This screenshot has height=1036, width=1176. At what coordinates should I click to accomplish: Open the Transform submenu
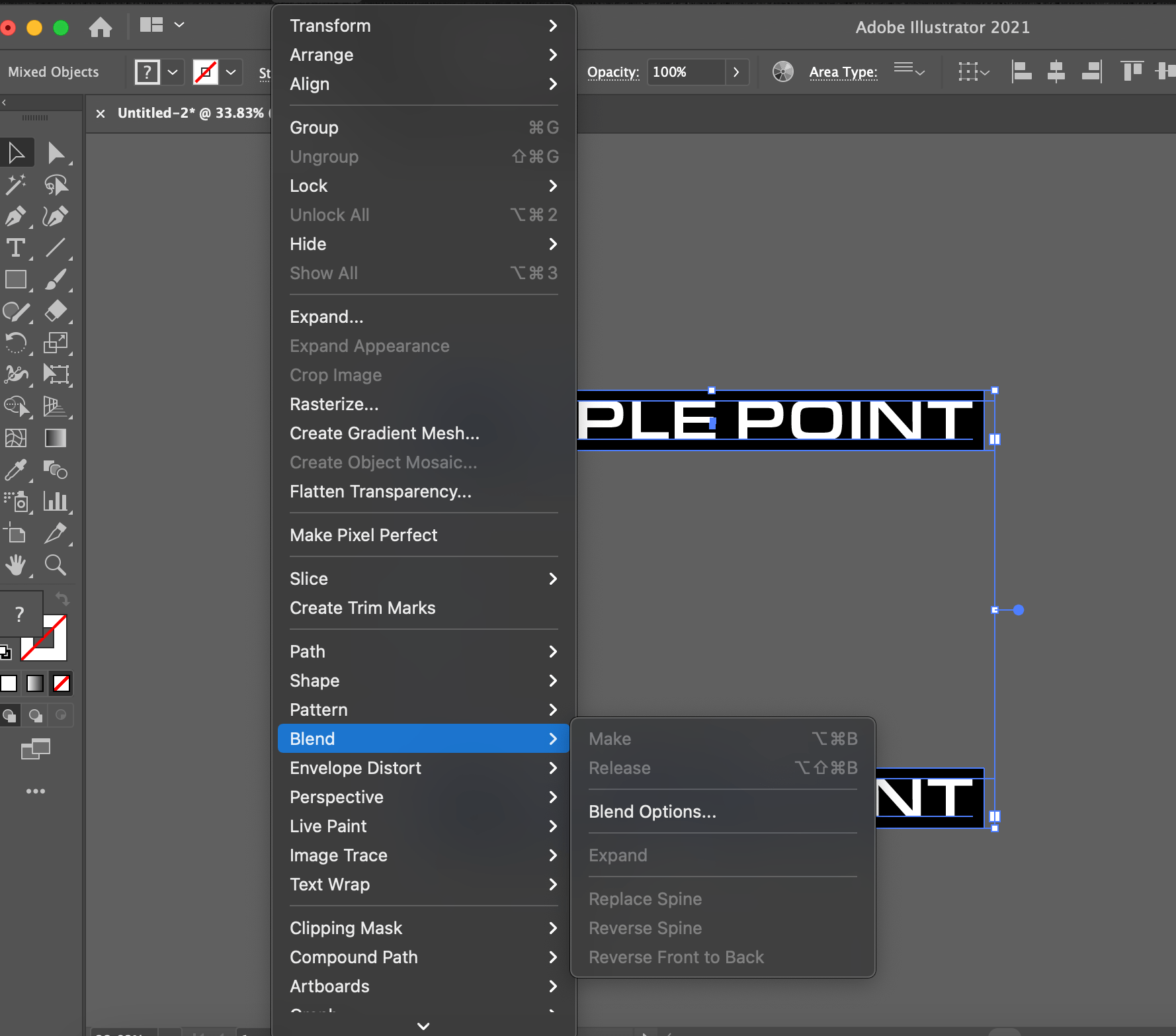click(331, 26)
